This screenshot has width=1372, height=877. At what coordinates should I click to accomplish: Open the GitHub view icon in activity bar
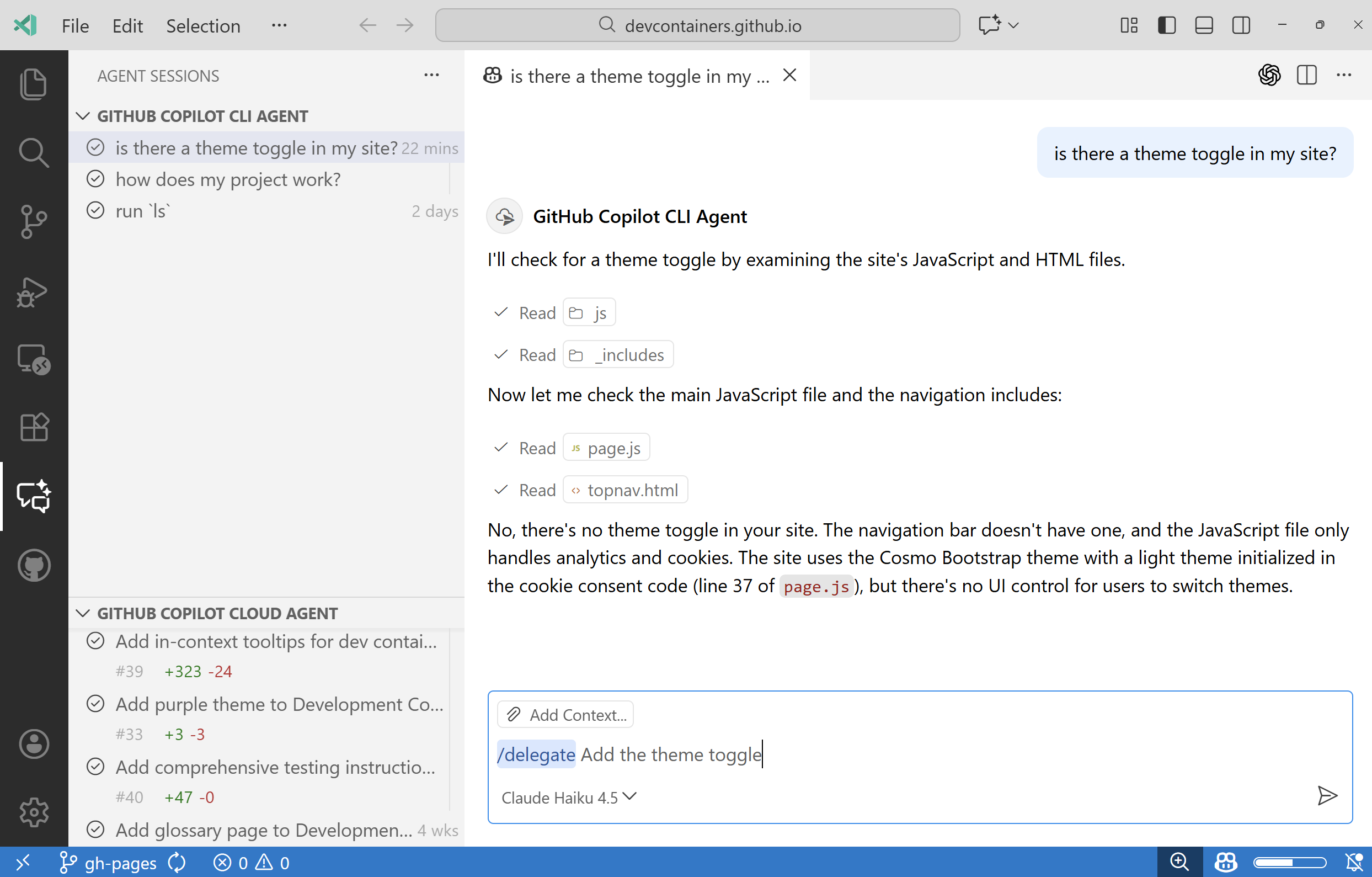click(34, 565)
